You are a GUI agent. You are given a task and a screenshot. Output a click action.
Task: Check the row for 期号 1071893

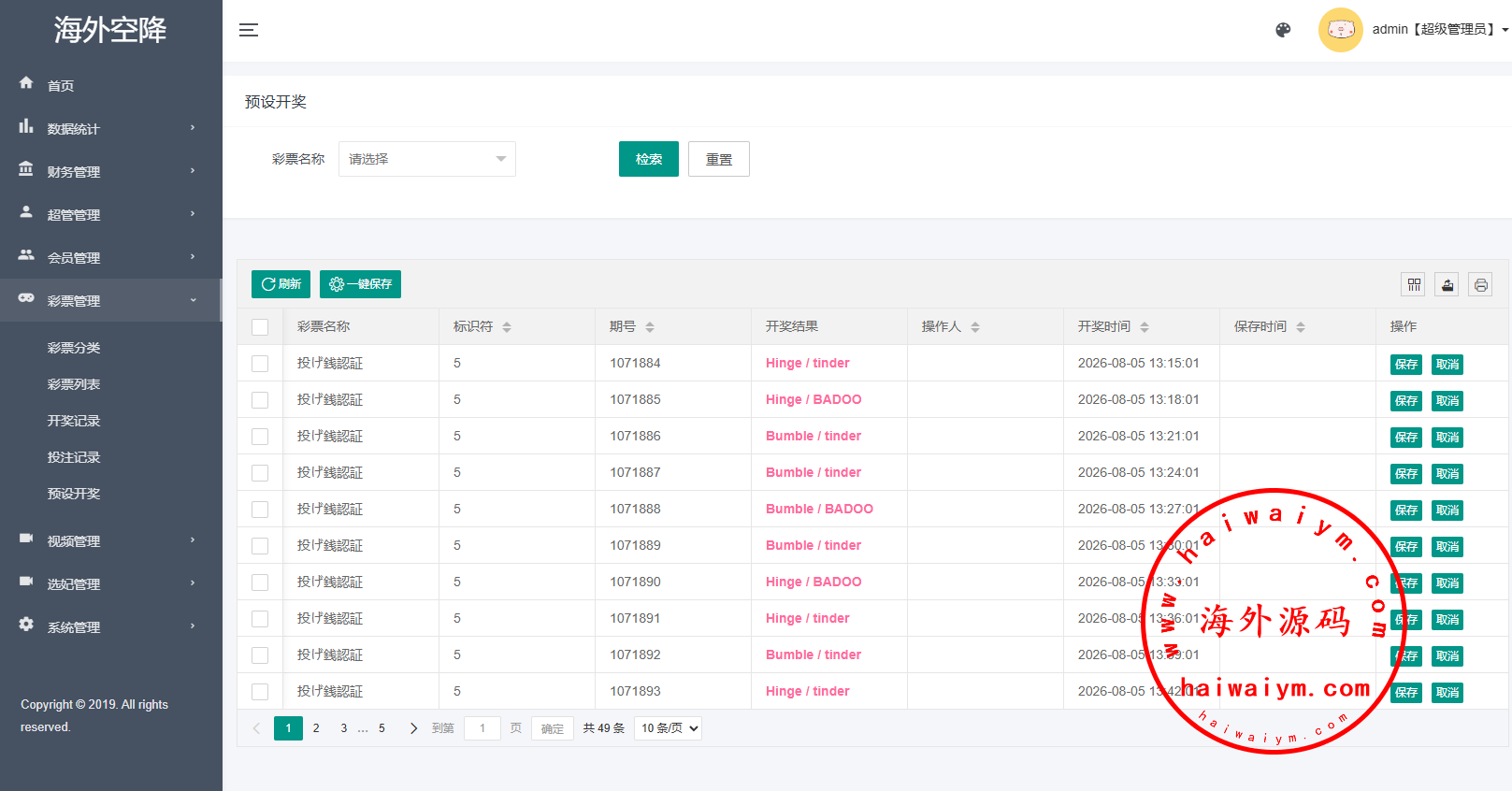click(260, 692)
